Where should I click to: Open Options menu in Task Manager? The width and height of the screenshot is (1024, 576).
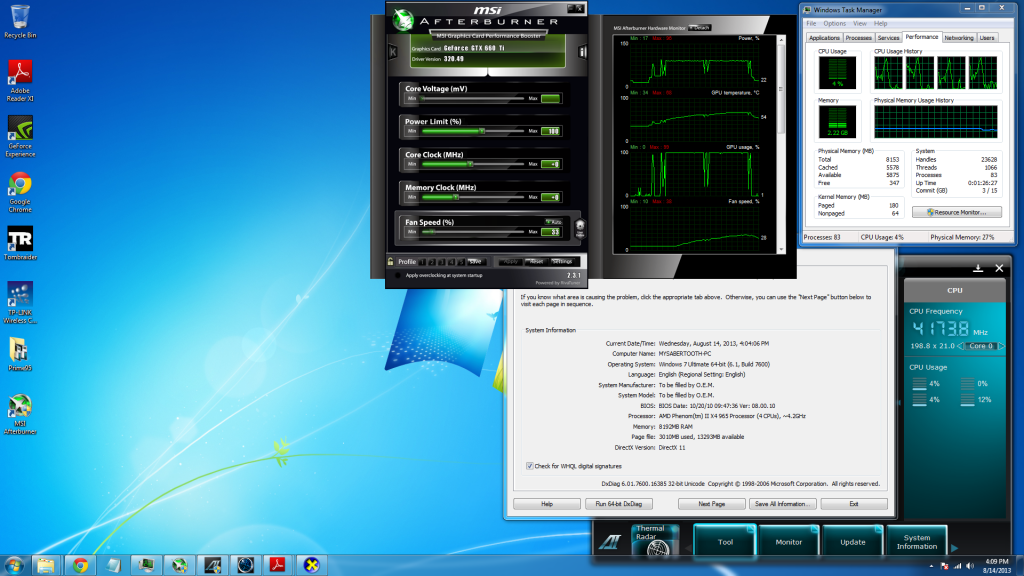pos(834,23)
